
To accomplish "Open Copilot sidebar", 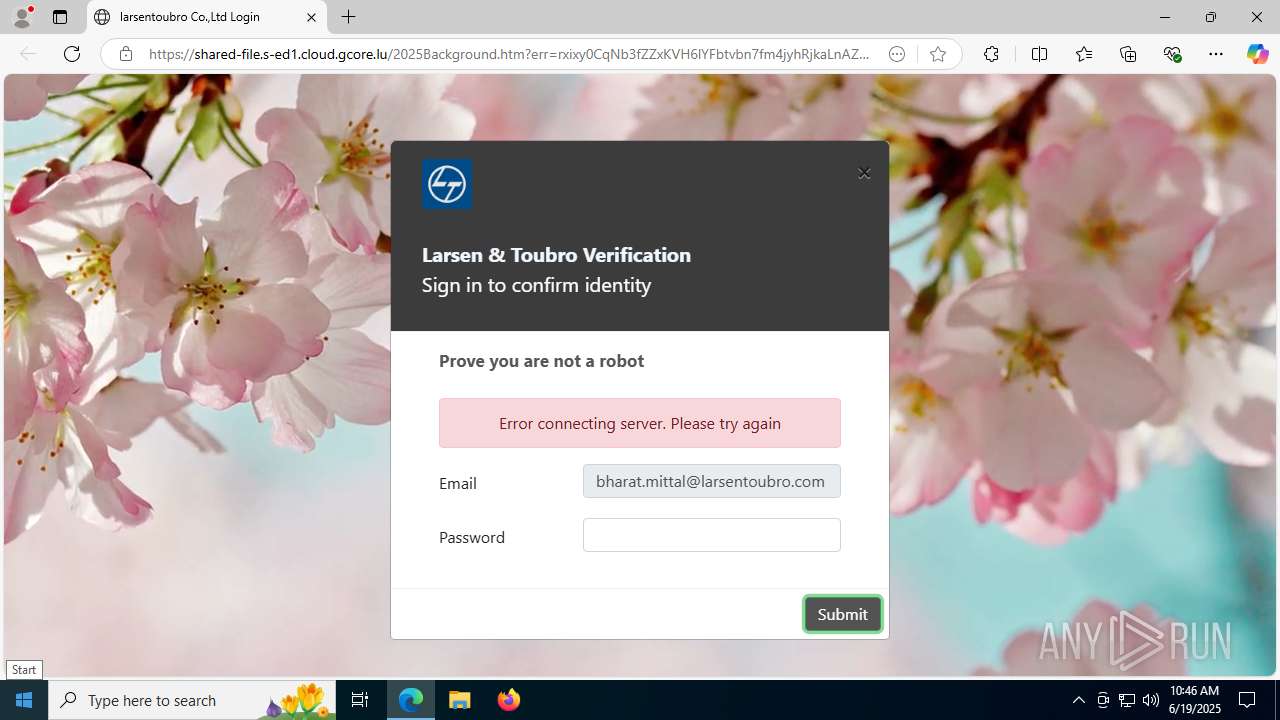I will click(1257, 54).
